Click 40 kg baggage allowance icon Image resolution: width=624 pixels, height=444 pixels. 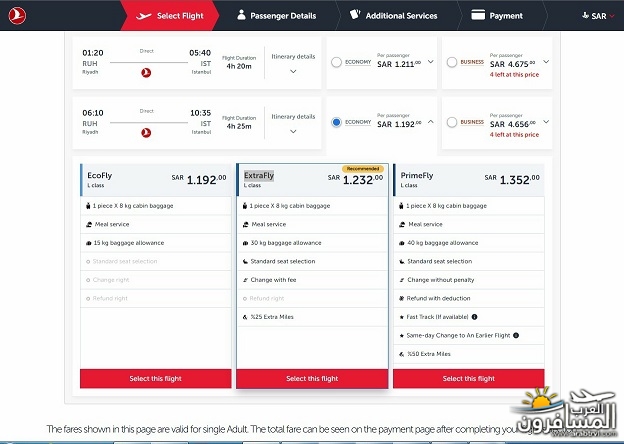(x=402, y=243)
